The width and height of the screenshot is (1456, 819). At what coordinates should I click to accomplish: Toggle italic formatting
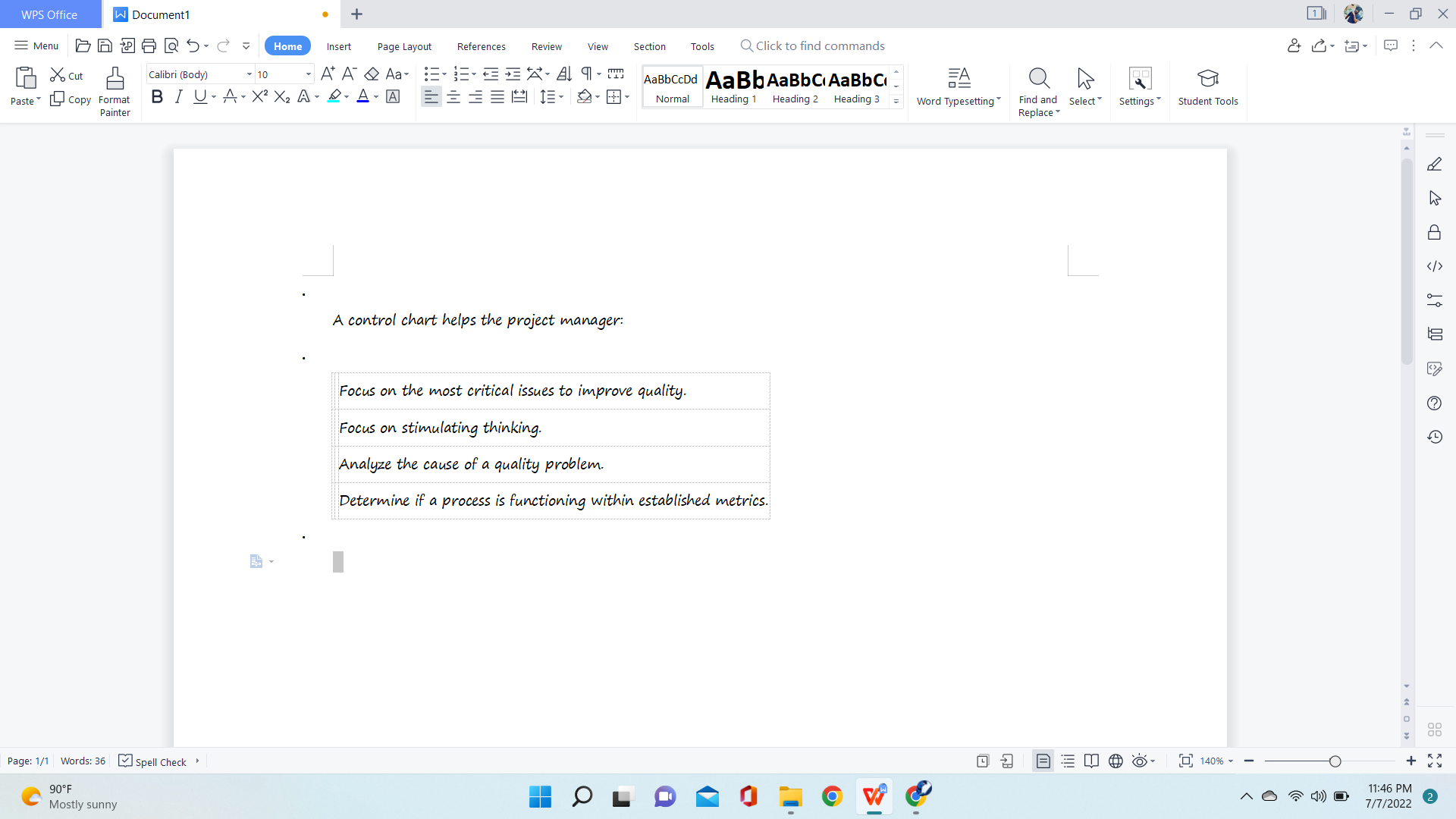point(178,97)
